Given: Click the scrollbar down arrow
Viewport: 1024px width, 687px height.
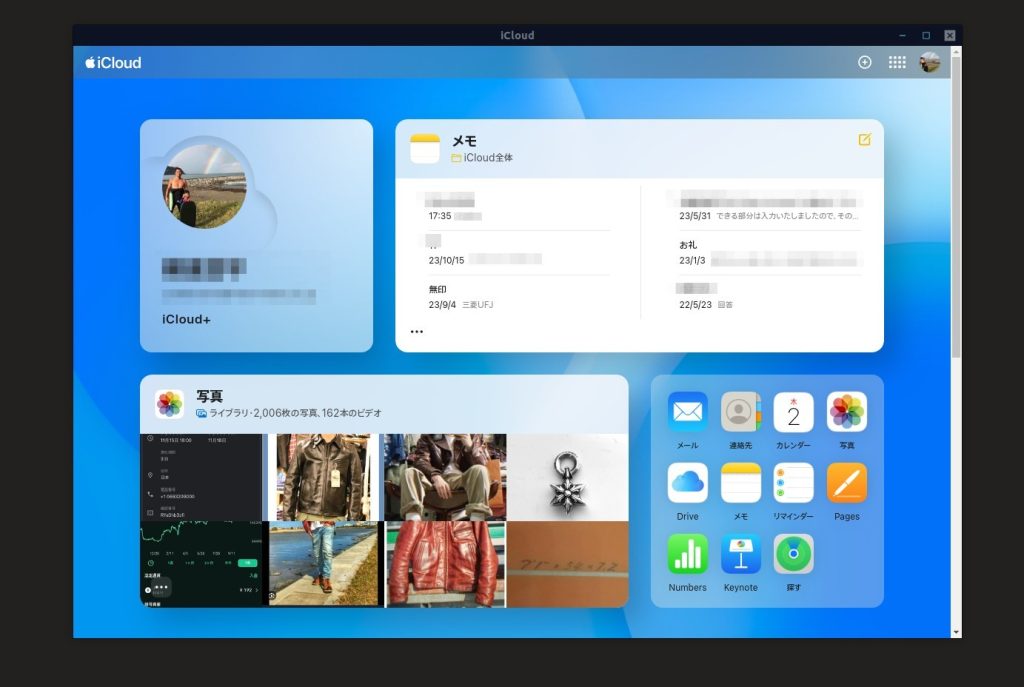Looking at the screenshot, I should (956, 632).
